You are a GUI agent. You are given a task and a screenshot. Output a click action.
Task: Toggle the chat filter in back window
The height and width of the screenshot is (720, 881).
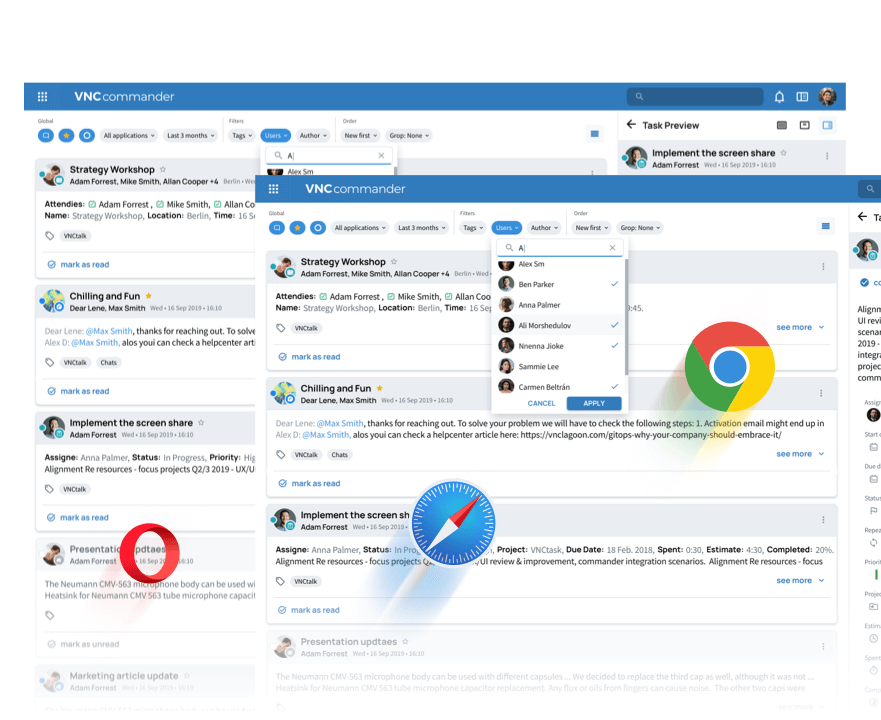(x=46, y=135)
